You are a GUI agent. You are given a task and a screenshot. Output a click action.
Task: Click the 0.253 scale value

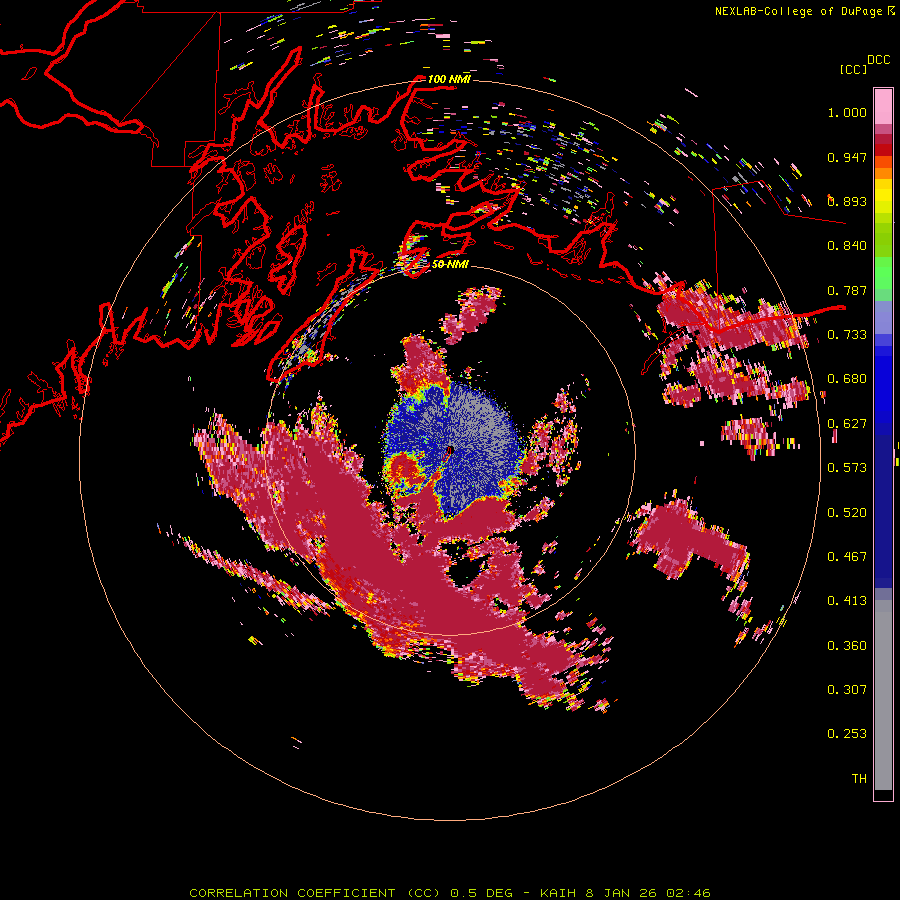point(847,734)
